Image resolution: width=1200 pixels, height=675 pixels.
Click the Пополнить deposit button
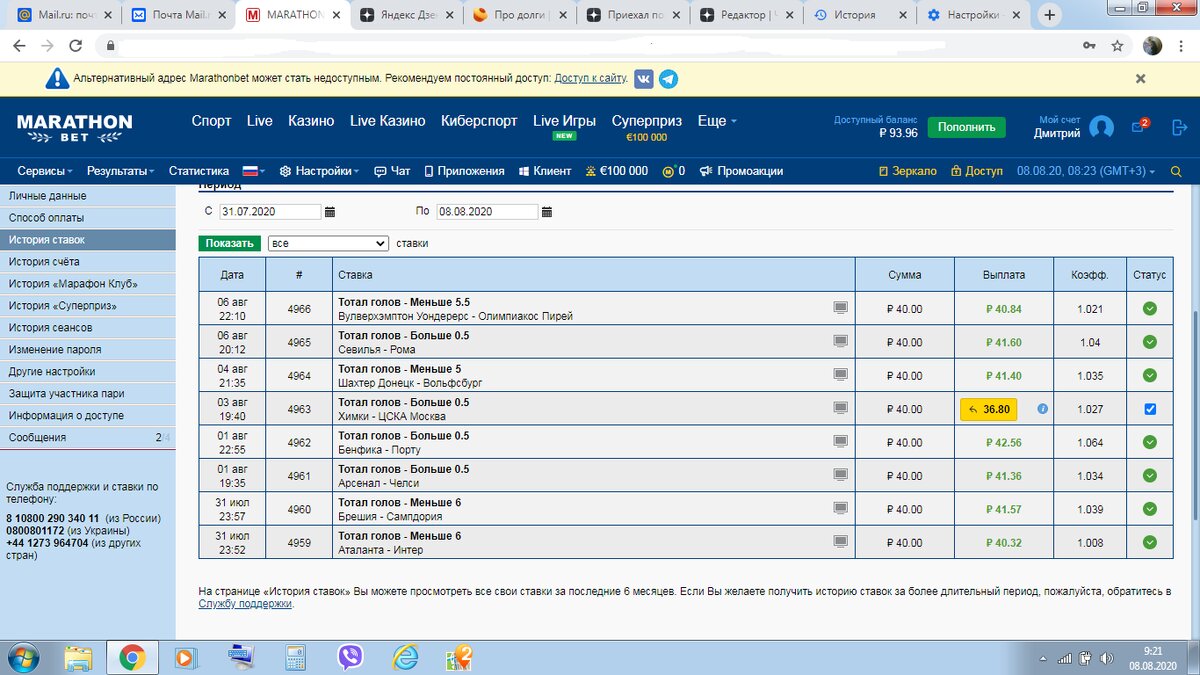966,127
